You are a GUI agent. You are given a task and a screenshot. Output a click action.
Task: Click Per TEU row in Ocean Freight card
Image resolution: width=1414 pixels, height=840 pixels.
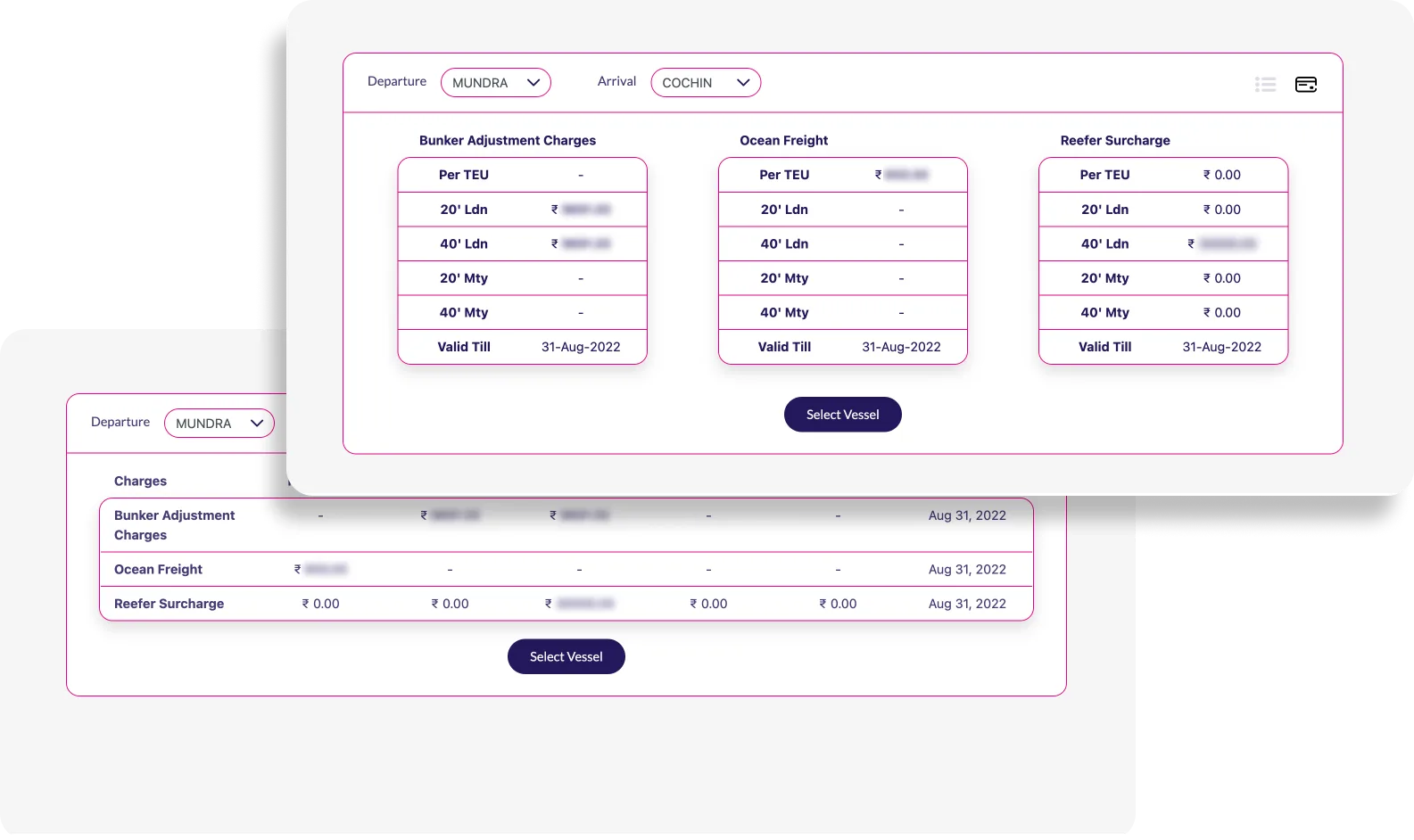[843, 175]
